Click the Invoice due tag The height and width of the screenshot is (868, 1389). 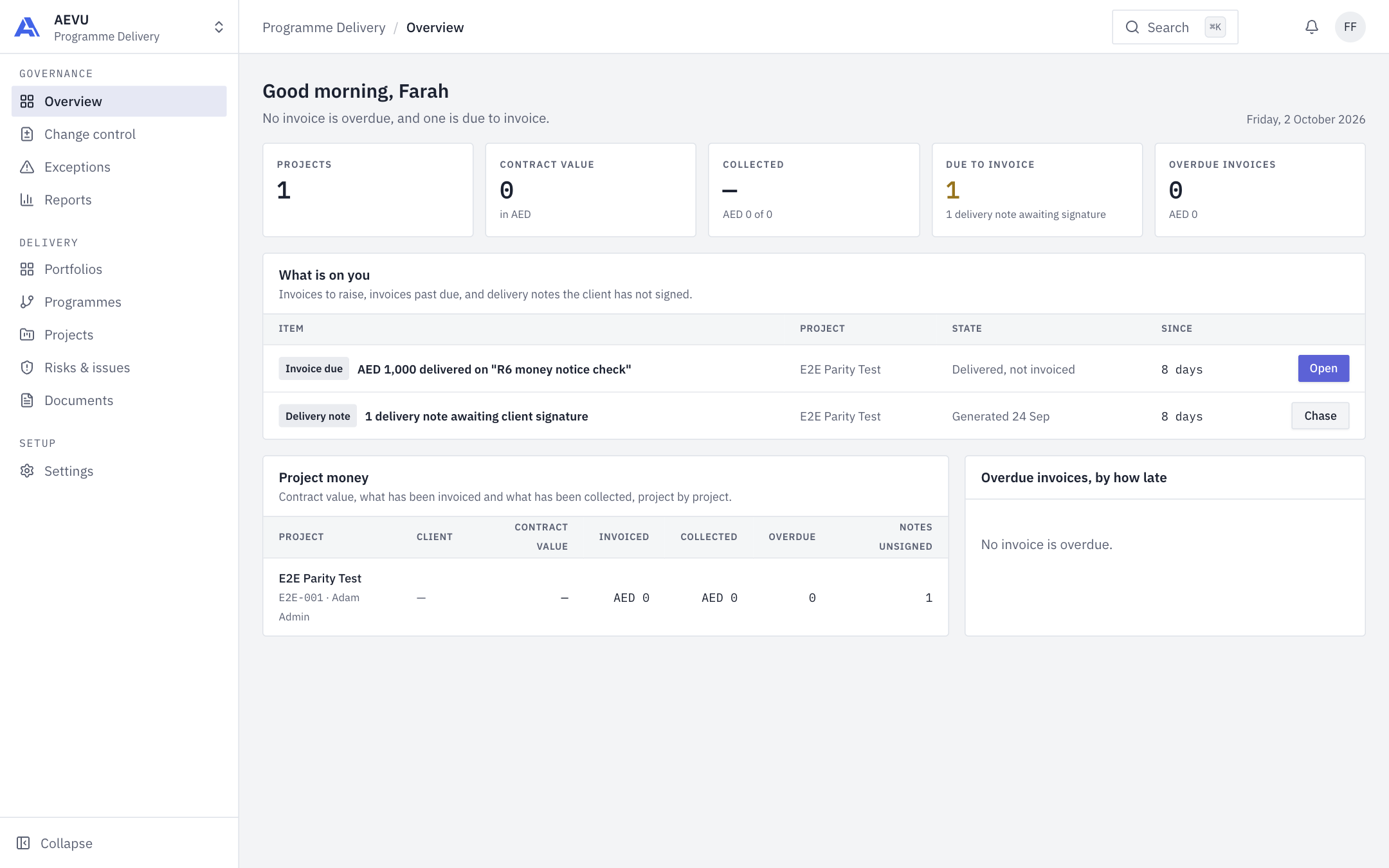point(314,368)
